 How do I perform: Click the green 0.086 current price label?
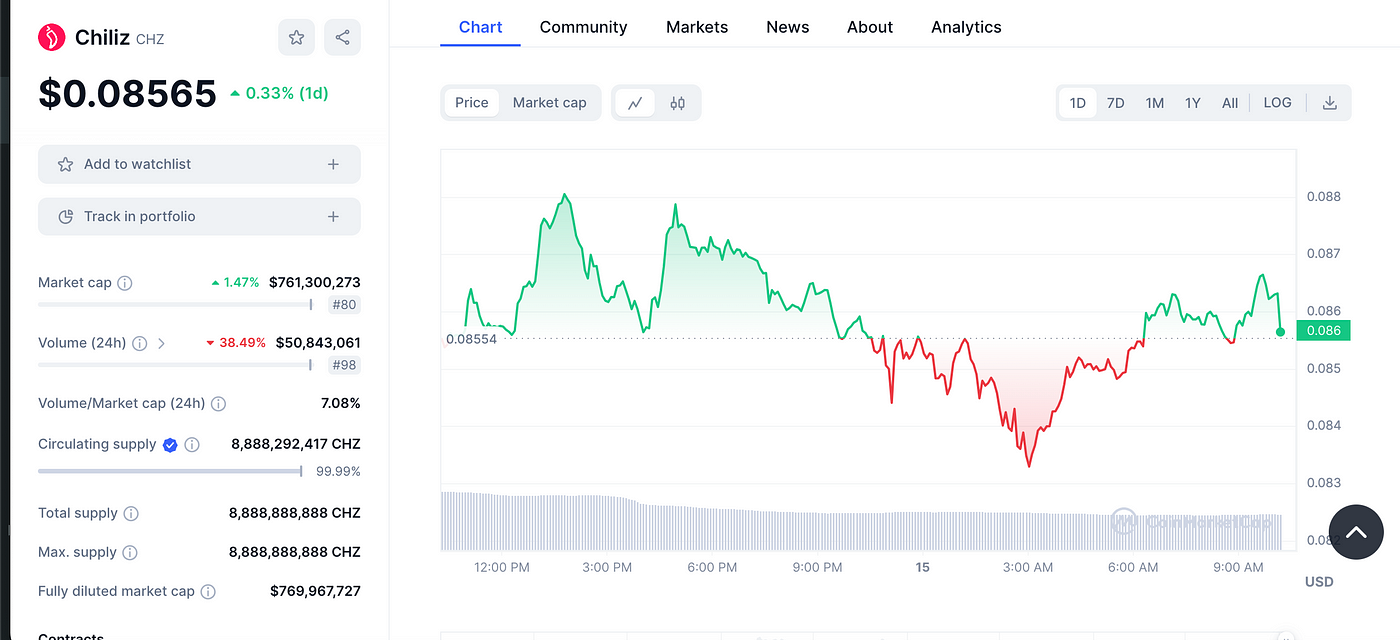1323,330
